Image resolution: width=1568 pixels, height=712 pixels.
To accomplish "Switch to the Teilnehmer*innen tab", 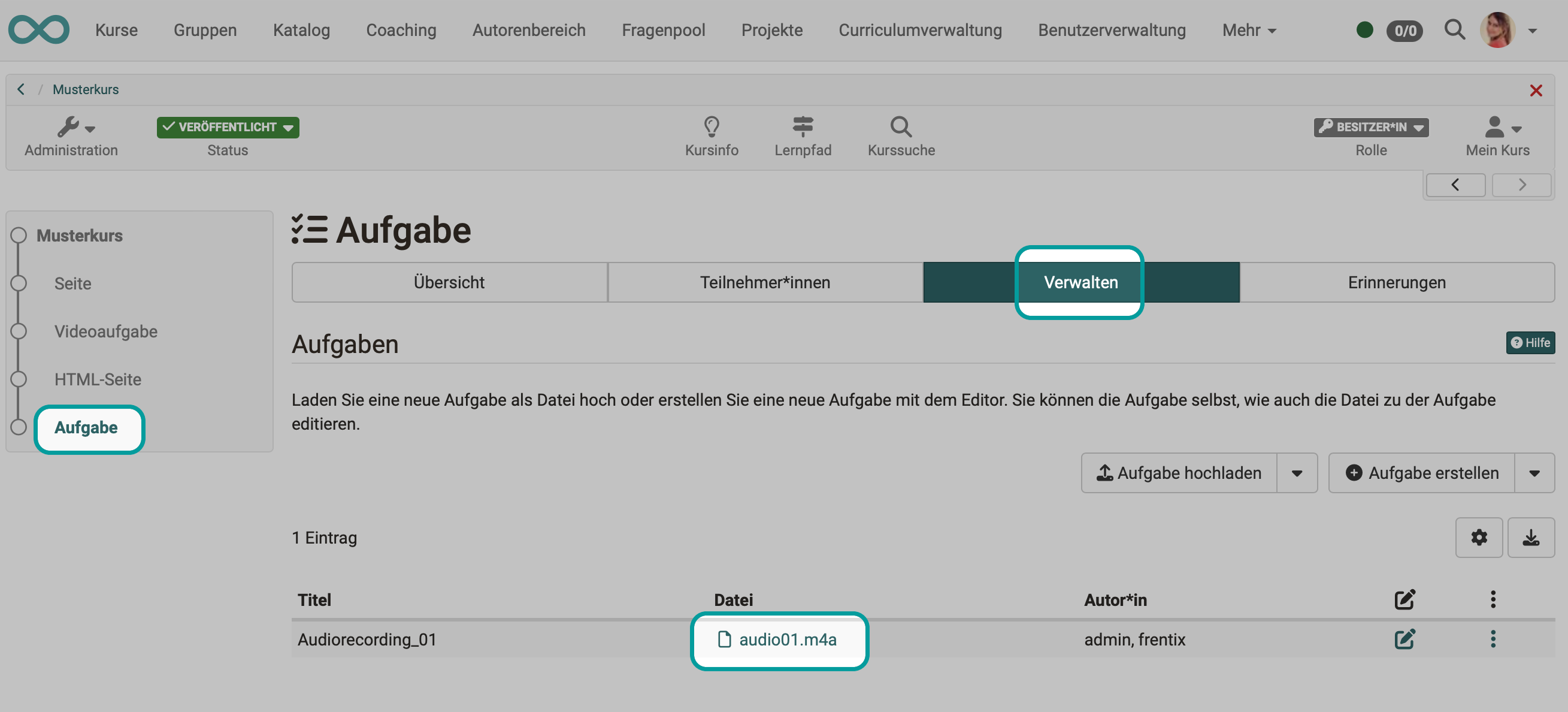I will [765, 282].
